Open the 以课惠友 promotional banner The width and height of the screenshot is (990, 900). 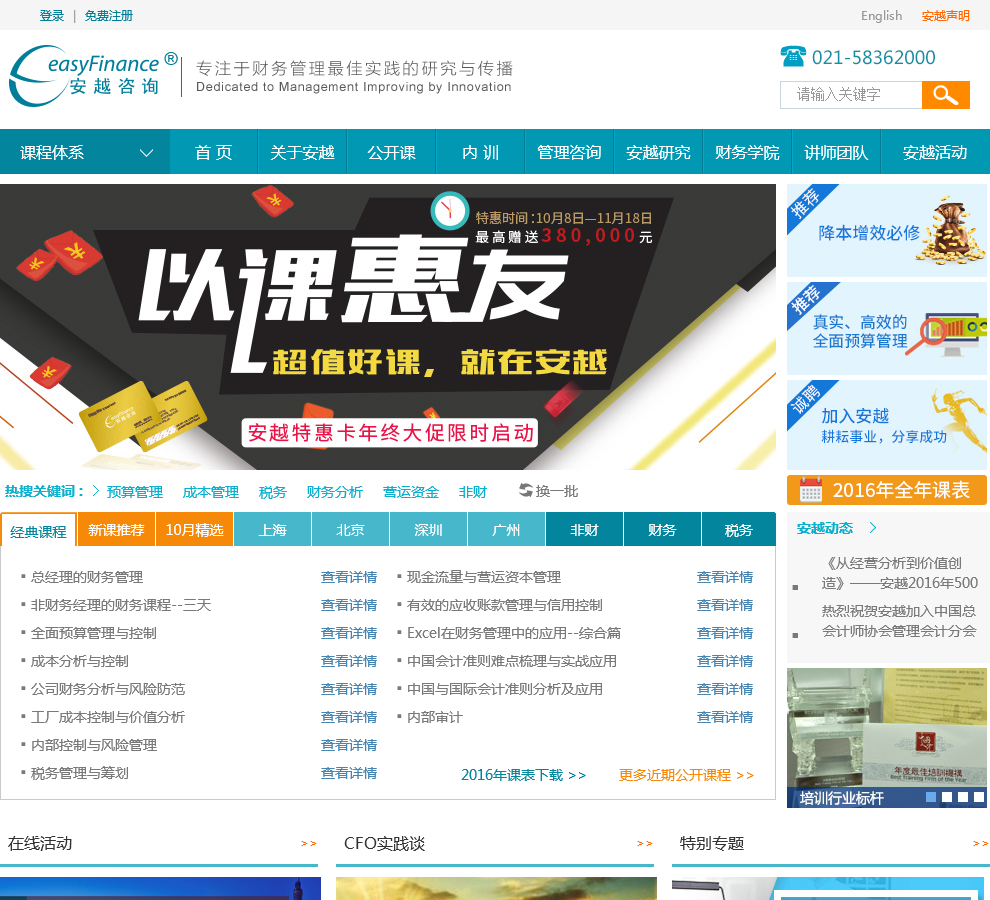pos(388,327)
